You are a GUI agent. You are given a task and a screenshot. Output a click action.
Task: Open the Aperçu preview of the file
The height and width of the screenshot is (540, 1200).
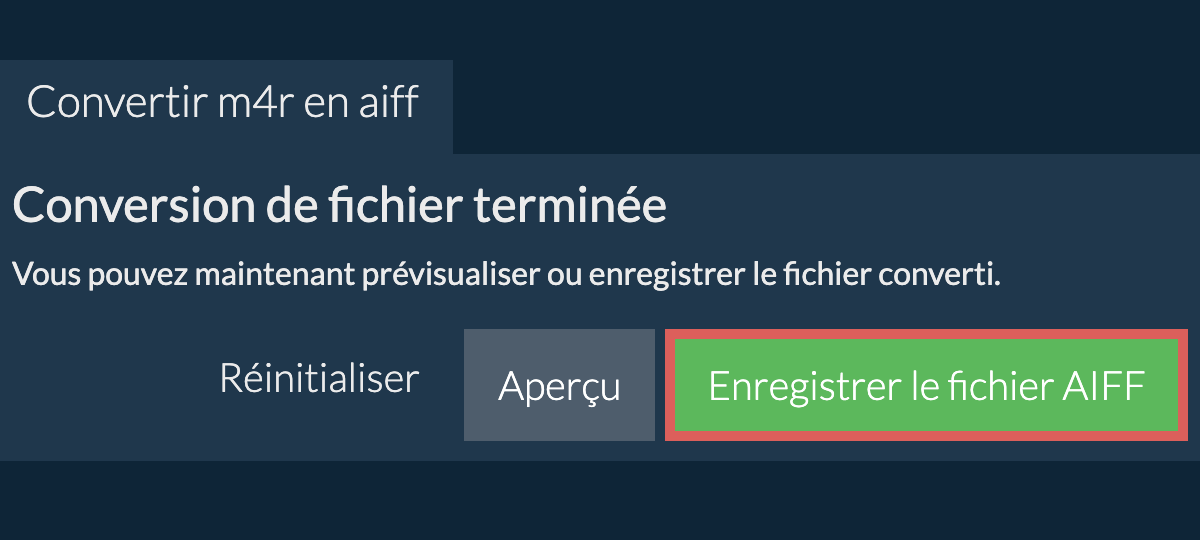coord(559,386)
